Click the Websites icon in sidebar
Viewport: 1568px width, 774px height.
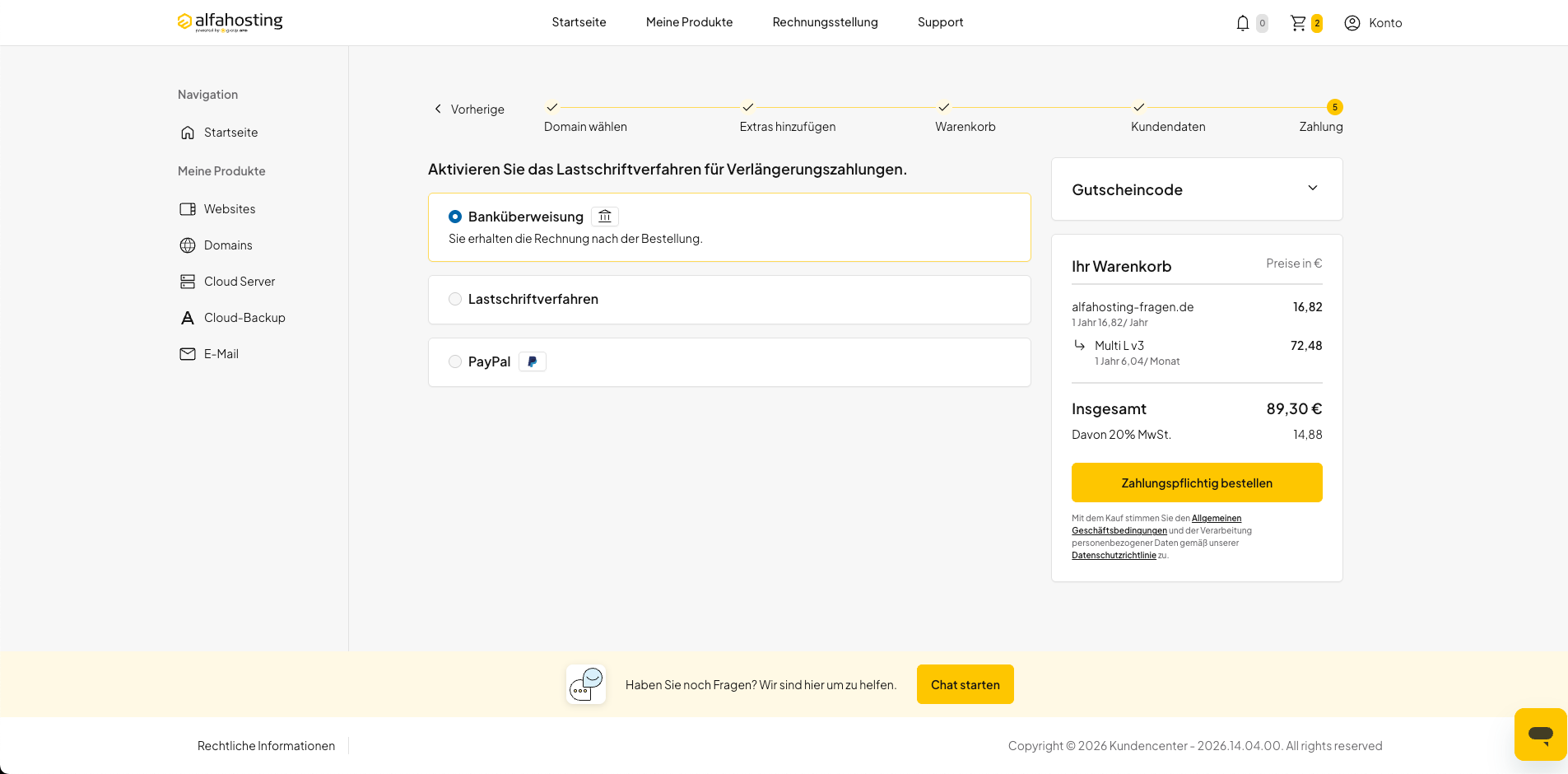[188, 209]
